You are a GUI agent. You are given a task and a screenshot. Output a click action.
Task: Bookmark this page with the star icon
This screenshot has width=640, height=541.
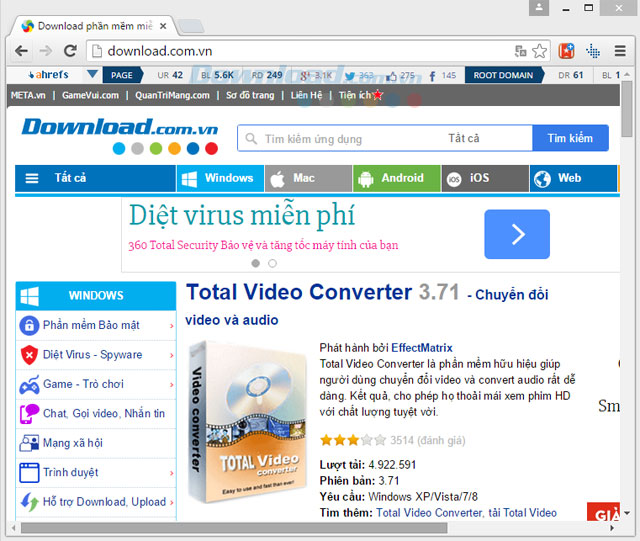coord(539,51)
